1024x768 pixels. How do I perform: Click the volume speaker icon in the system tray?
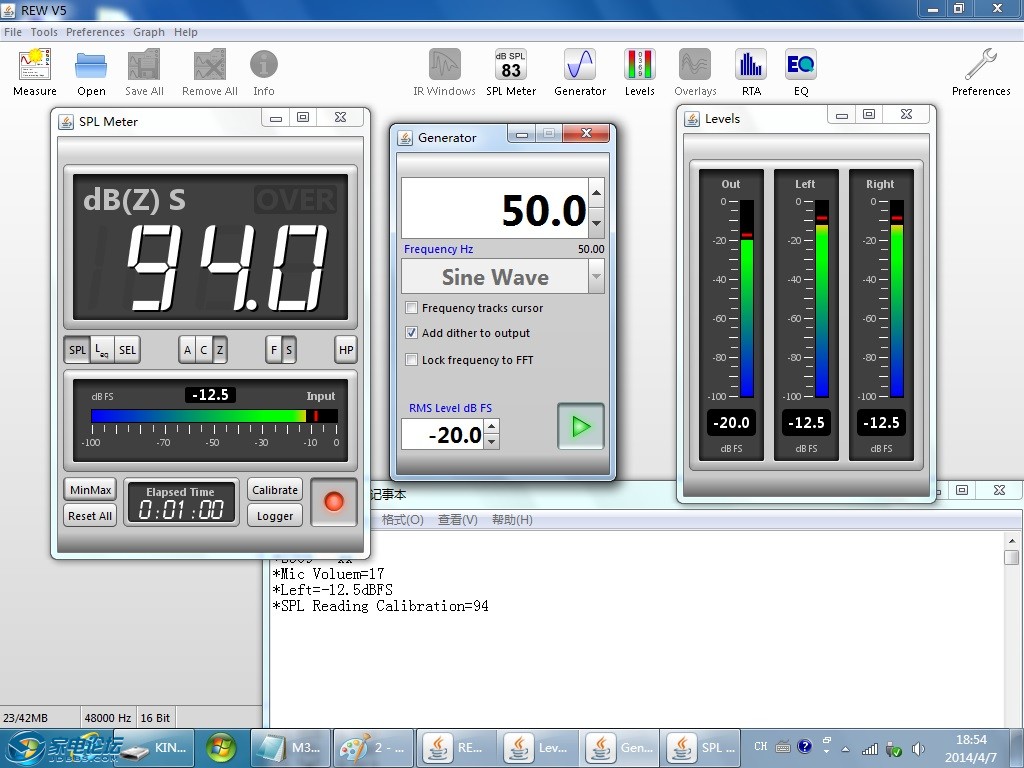[918, 749]
